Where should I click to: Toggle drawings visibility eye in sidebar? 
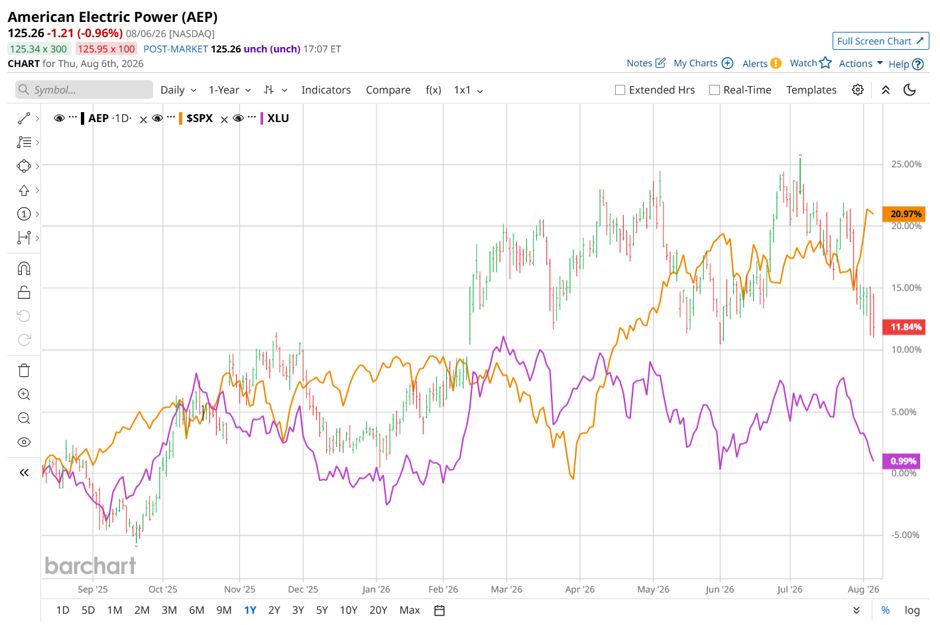24,442
